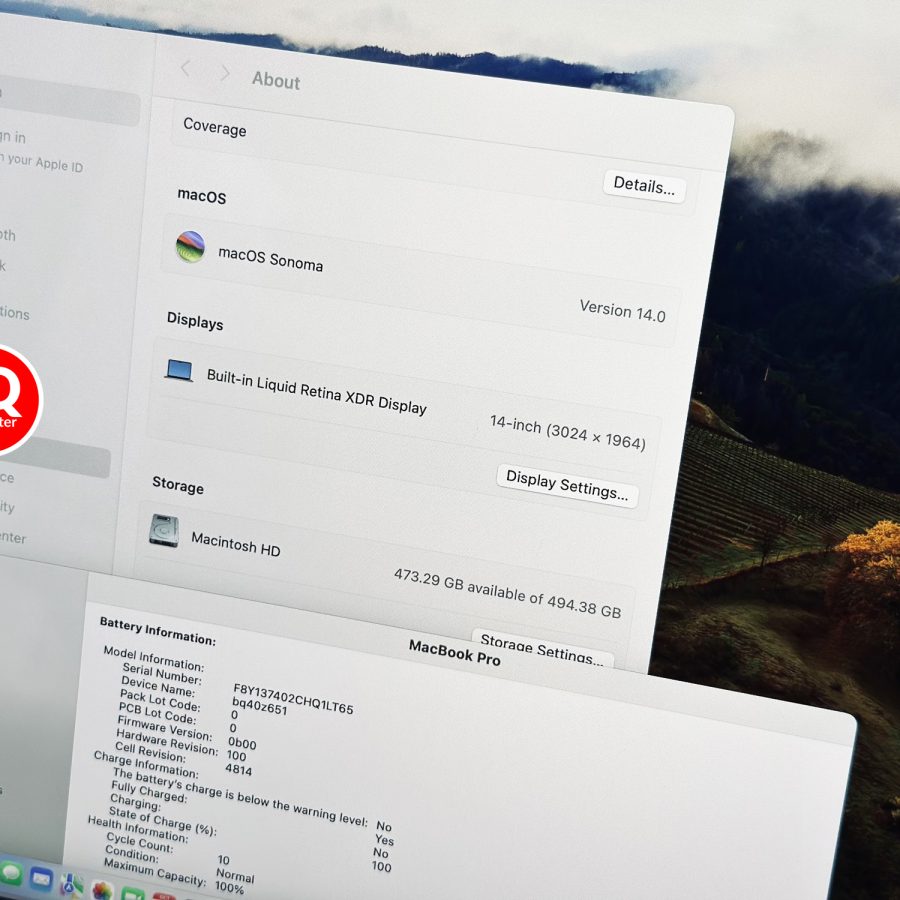Screen dimensions: 900x900
Task: Click the Macintosh HD label
Action: pos(236,544)
